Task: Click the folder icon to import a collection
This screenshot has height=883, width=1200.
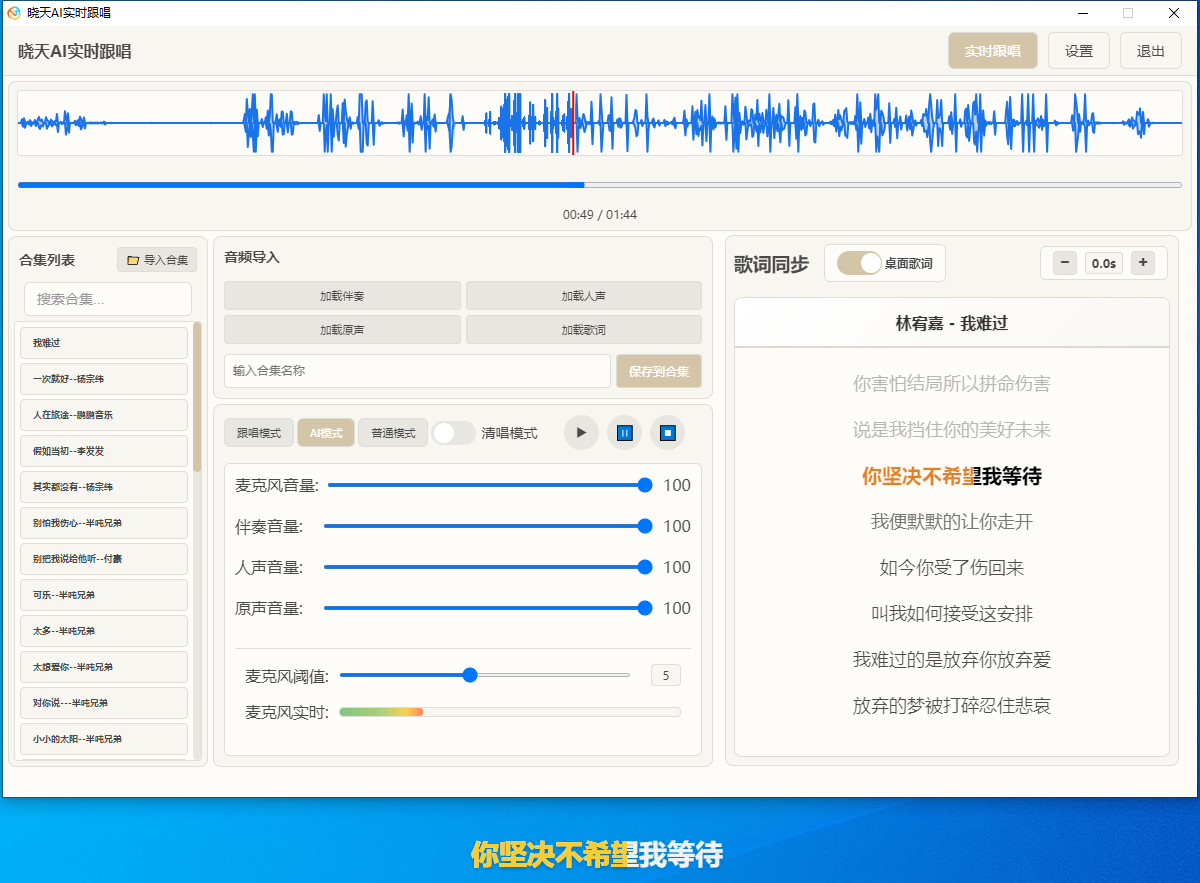Action: coord(133,260)
